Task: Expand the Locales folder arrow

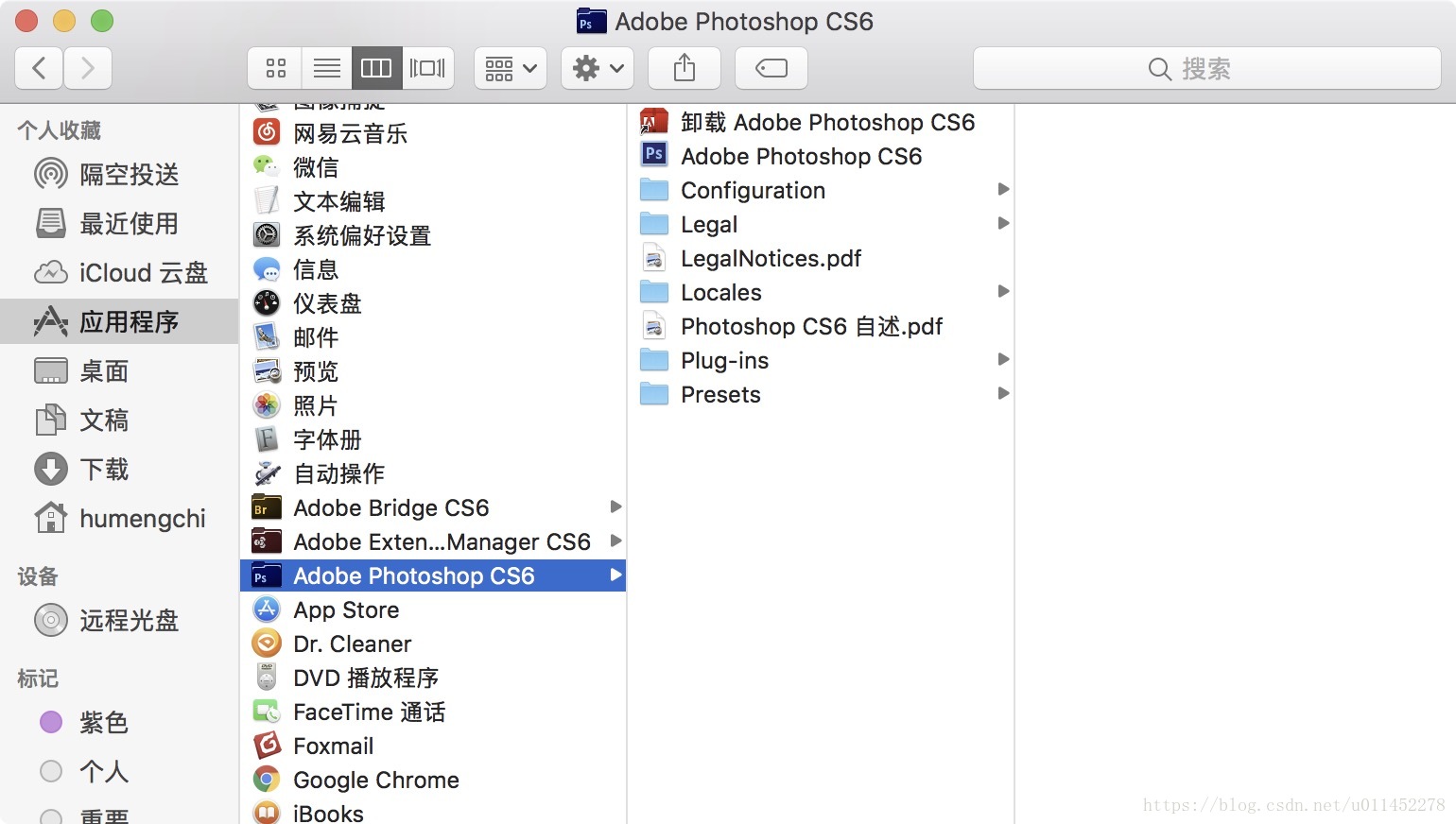Action: point(1003,292)
